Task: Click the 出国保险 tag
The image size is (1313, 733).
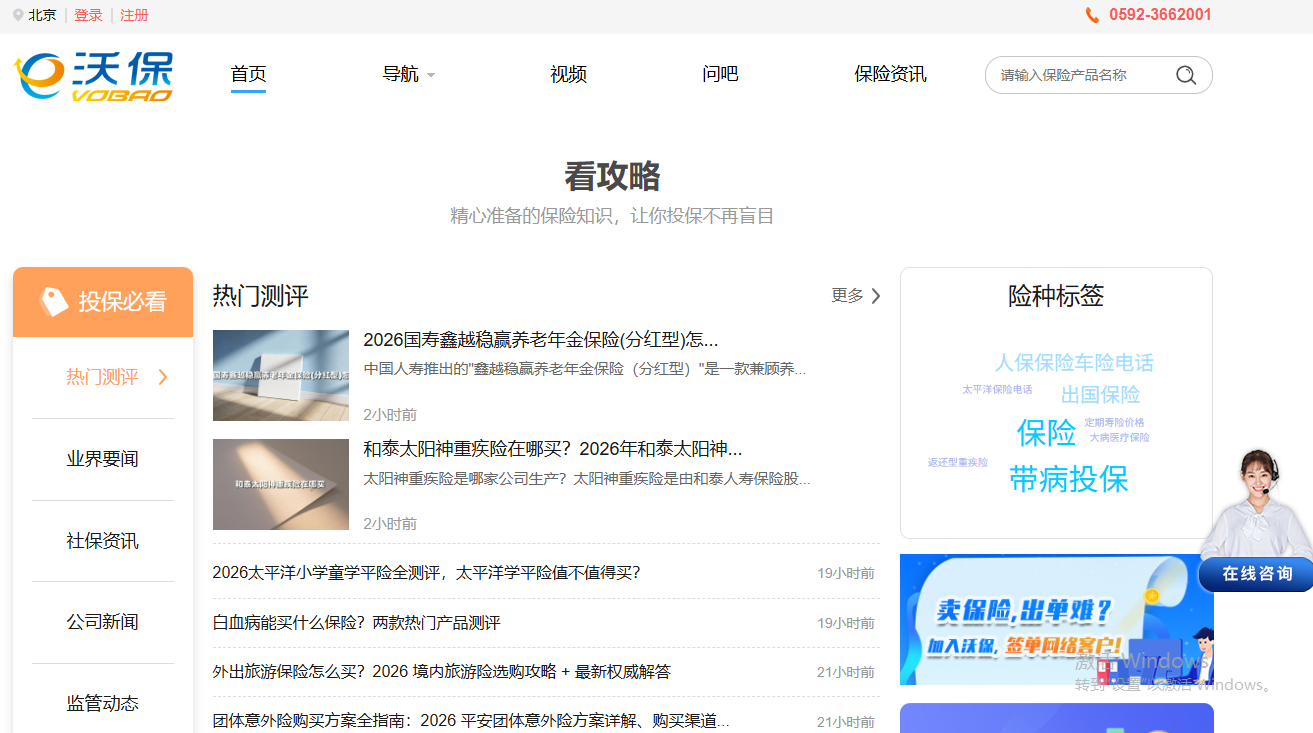Action: 1100,395
